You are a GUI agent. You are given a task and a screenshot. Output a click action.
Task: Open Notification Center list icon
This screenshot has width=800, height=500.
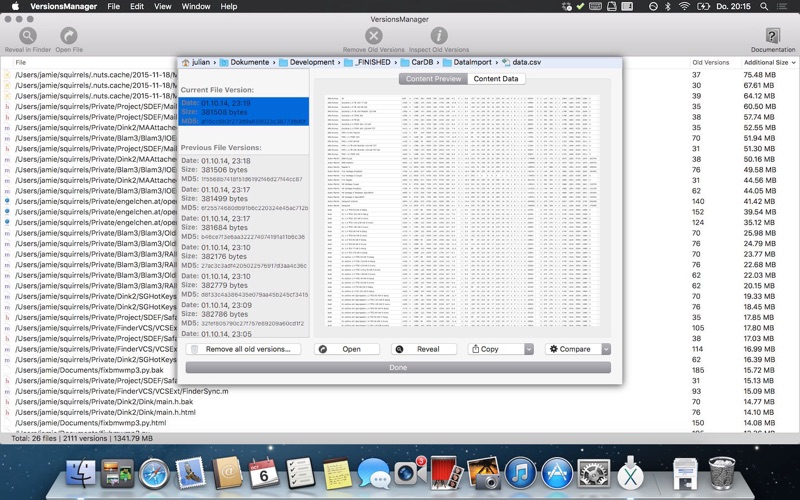tap(781, 7)
